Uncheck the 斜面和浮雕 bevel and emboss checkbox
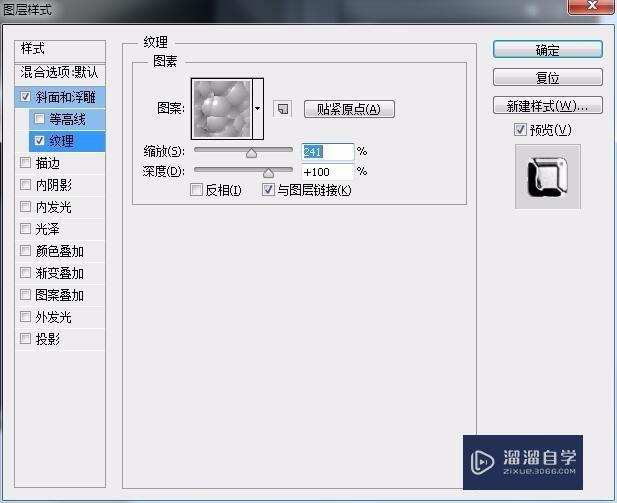The image size is (617, 503). tap(26, 97)
